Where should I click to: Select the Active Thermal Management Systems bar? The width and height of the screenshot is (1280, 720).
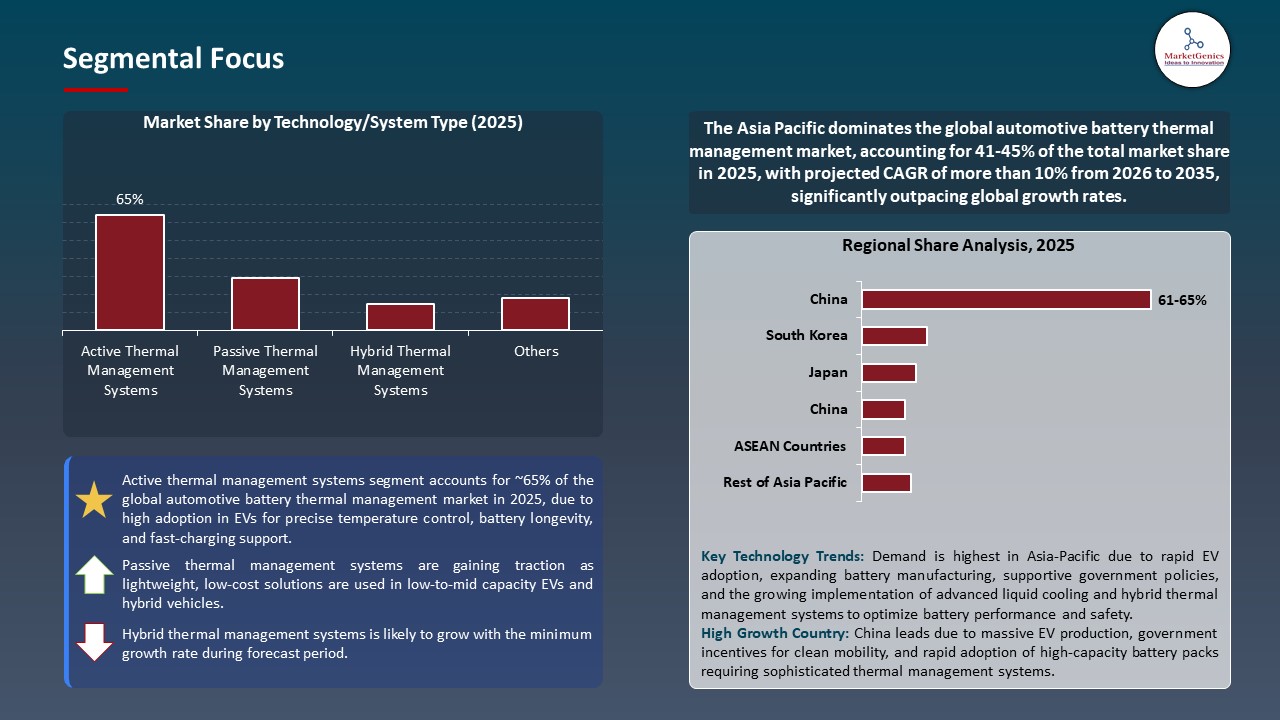point(129,270)
